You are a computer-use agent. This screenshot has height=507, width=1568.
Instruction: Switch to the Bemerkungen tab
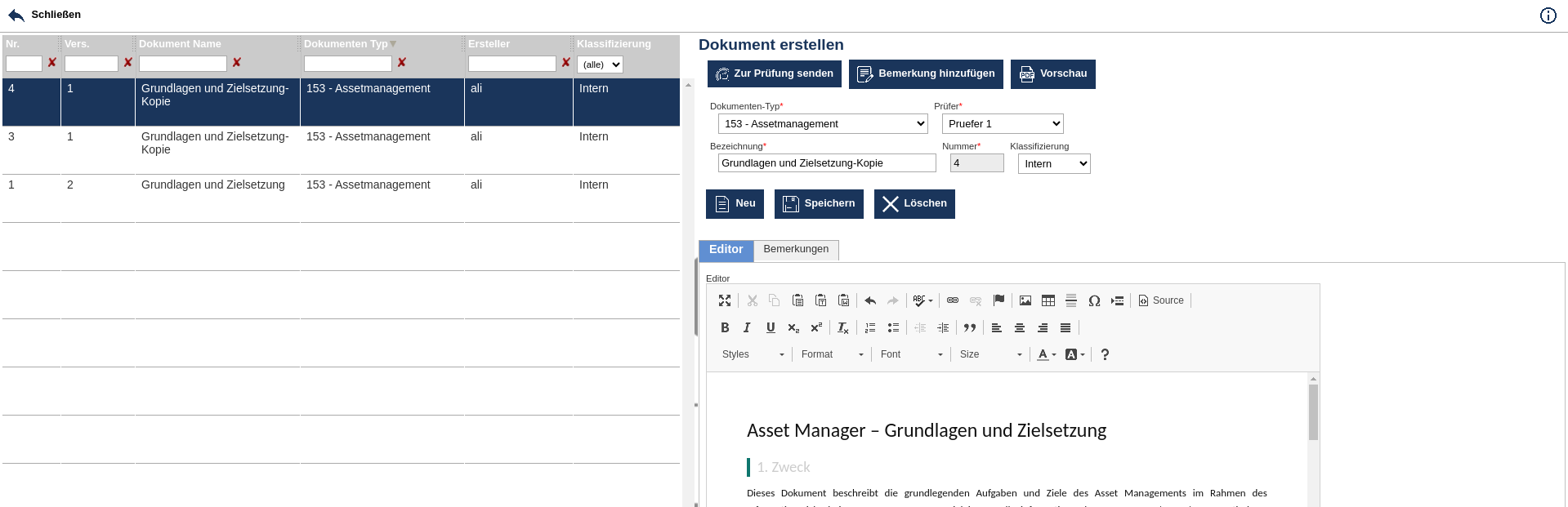tap(796, 250)
